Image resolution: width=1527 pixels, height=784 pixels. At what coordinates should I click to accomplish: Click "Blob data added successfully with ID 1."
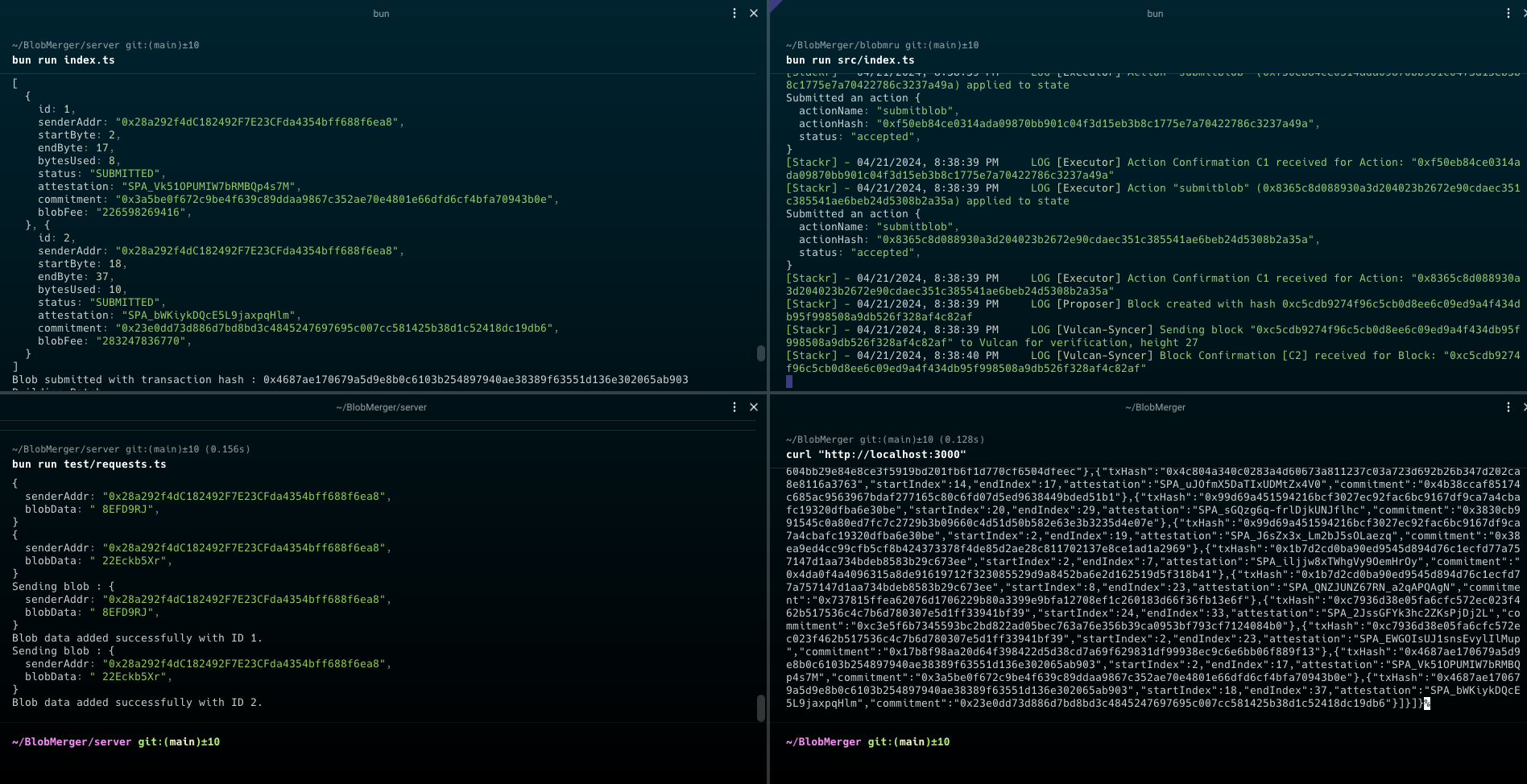pos(138,638)
